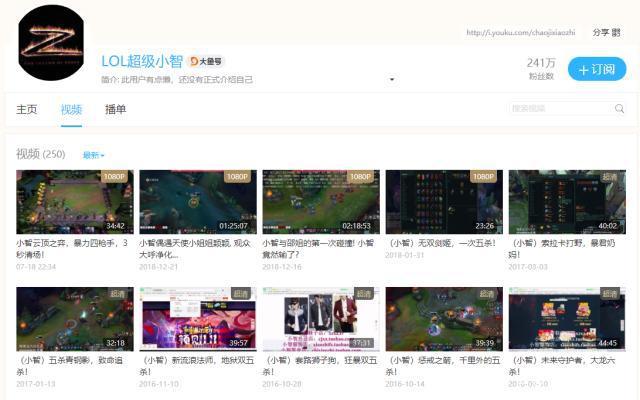
Task: Play the 23:26 video thumbnail
Action: click(444, 202)
